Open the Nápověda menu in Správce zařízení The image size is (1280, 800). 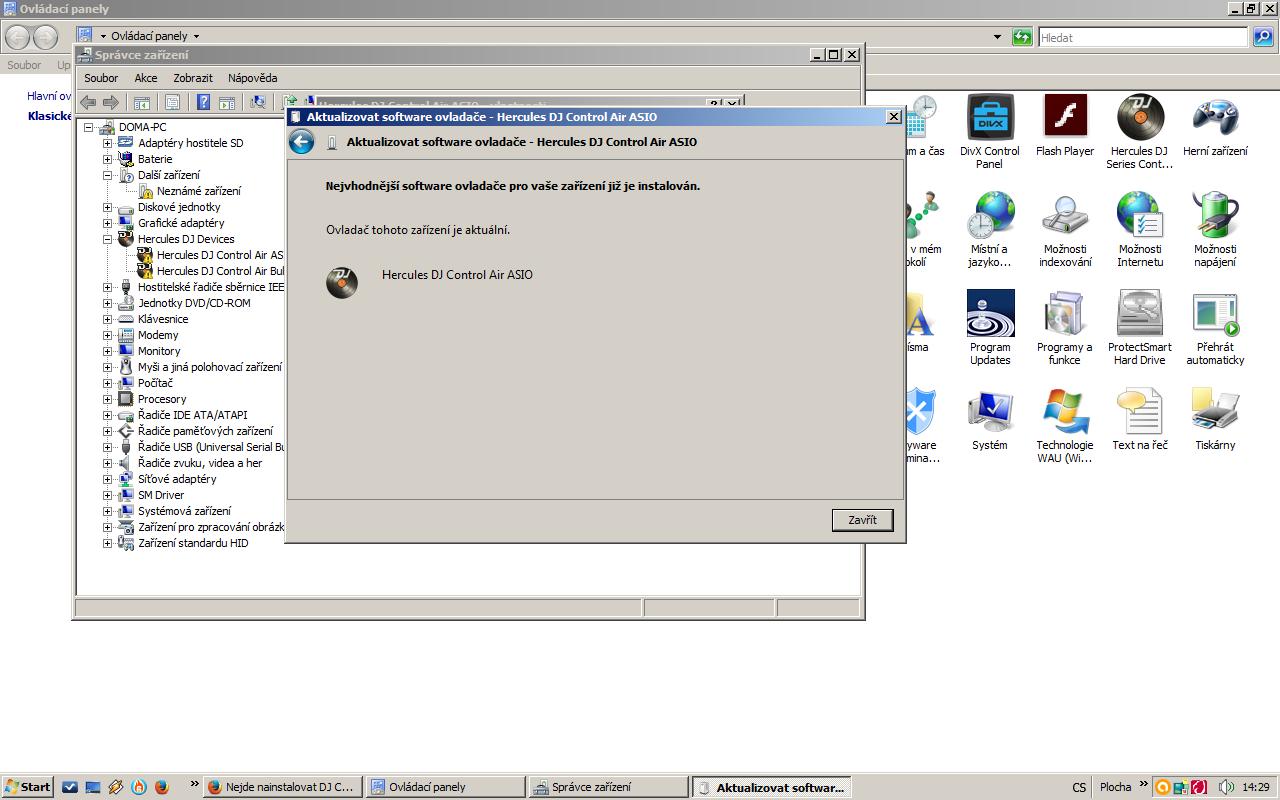pyautogui.click(x=253, y=78)
